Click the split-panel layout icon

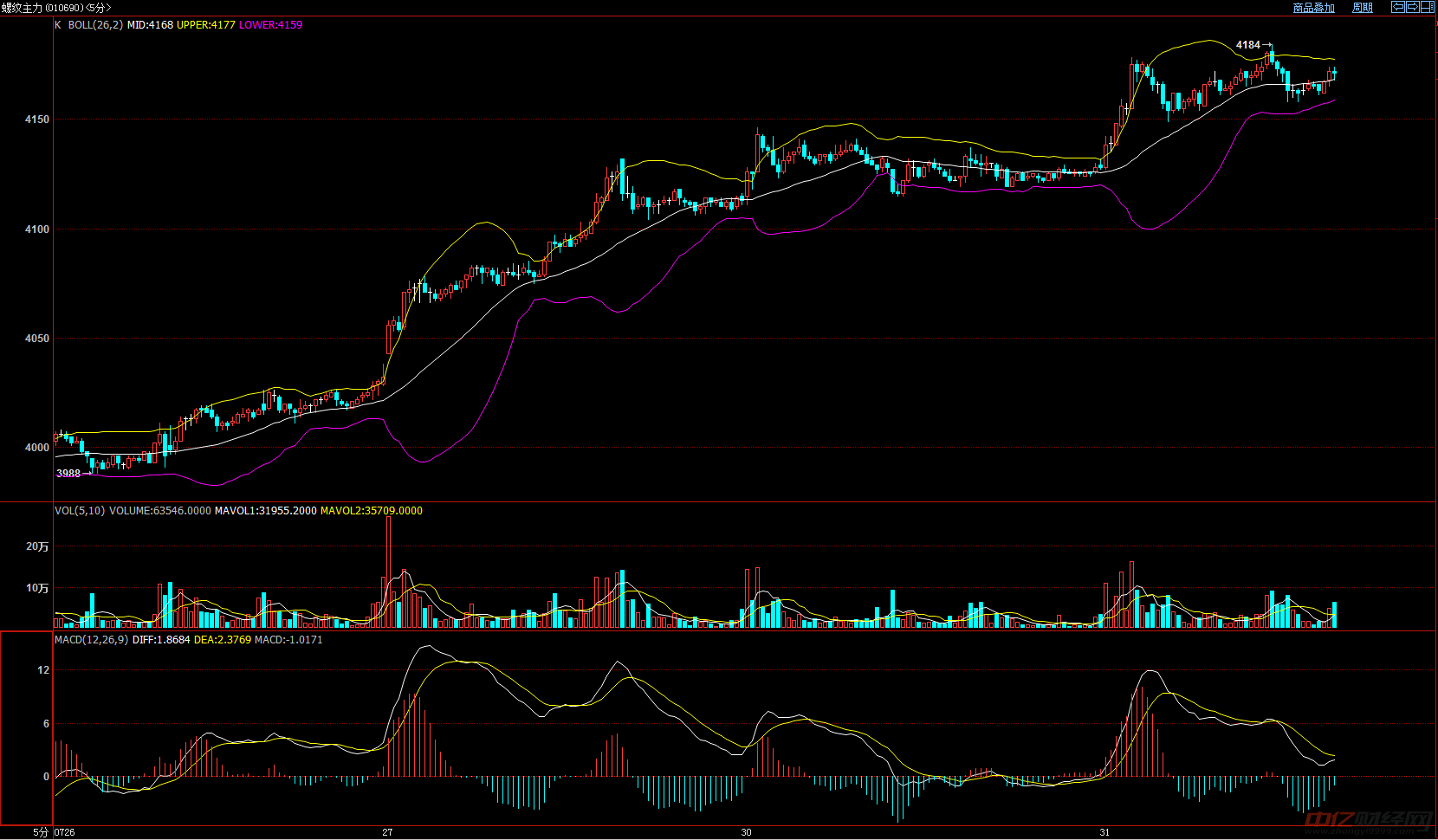tap(1428, 7)
